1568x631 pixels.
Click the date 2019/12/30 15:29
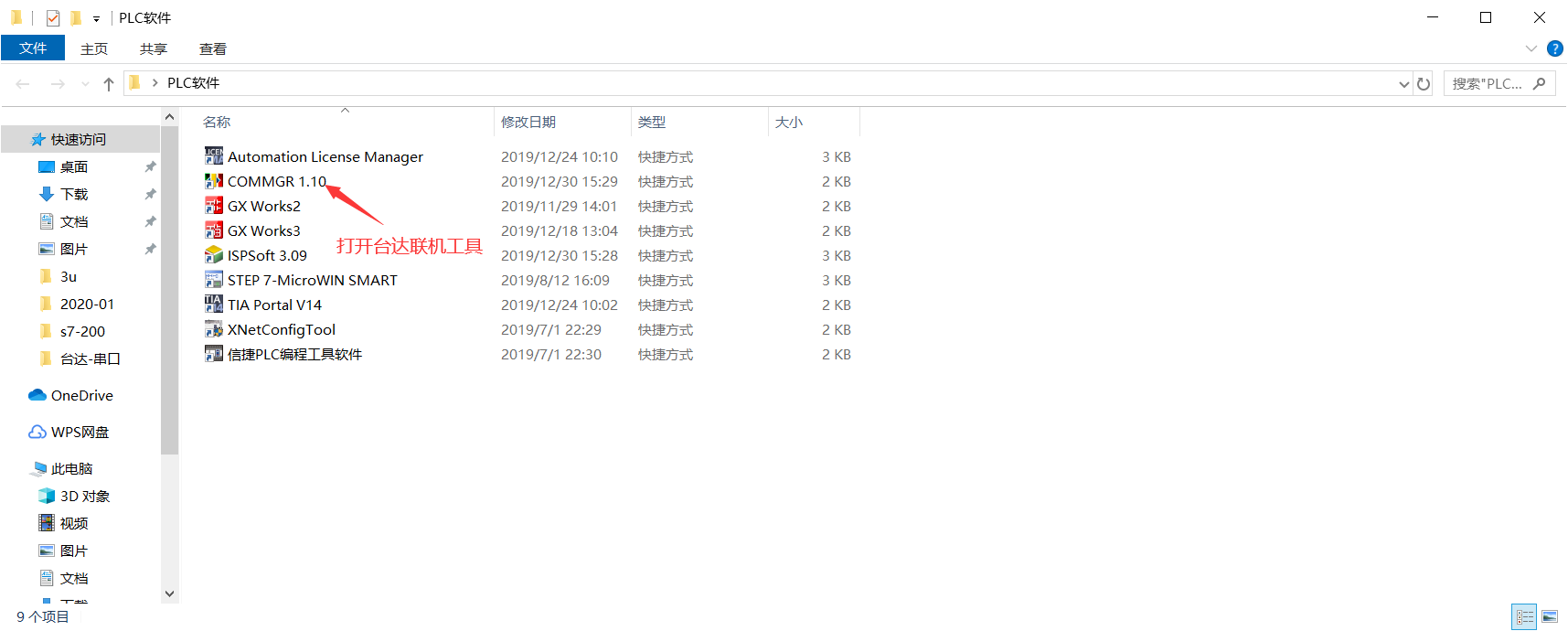click(x=560, y=181)
